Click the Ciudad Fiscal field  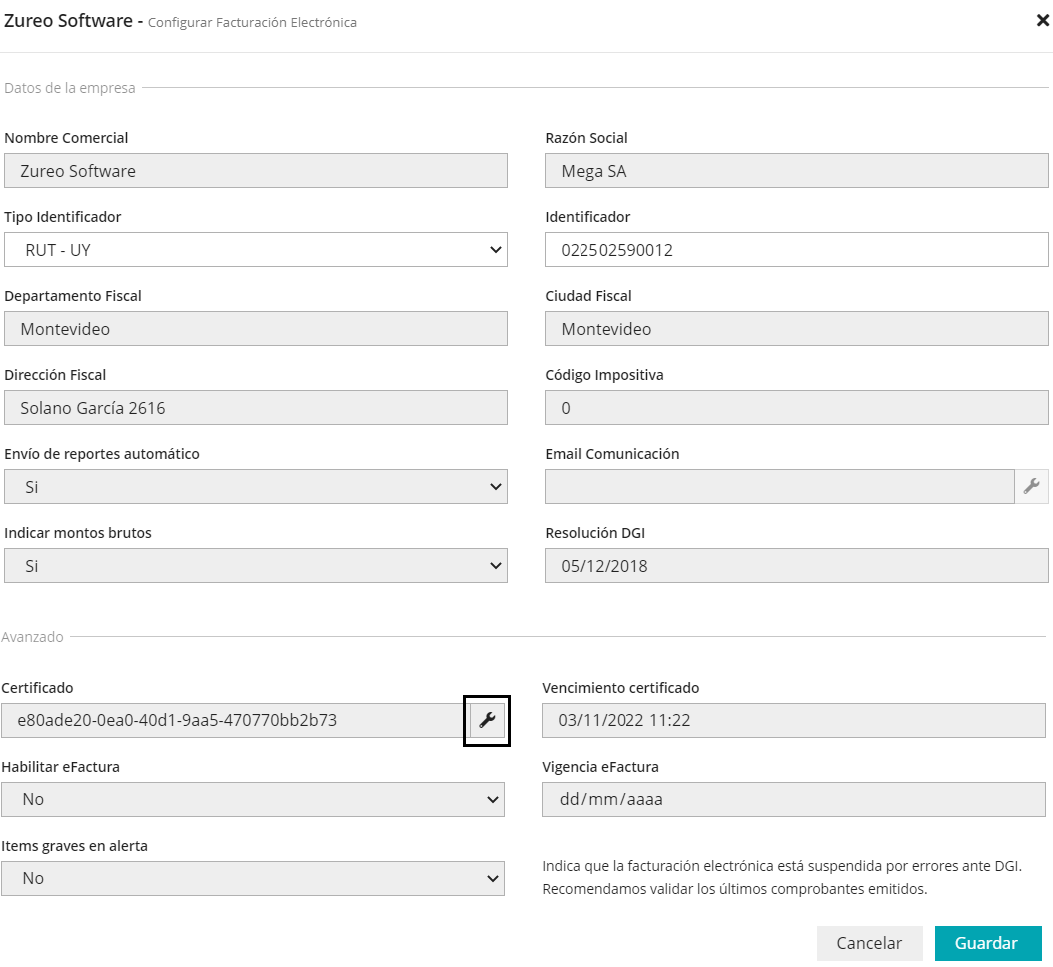[797, 329]
